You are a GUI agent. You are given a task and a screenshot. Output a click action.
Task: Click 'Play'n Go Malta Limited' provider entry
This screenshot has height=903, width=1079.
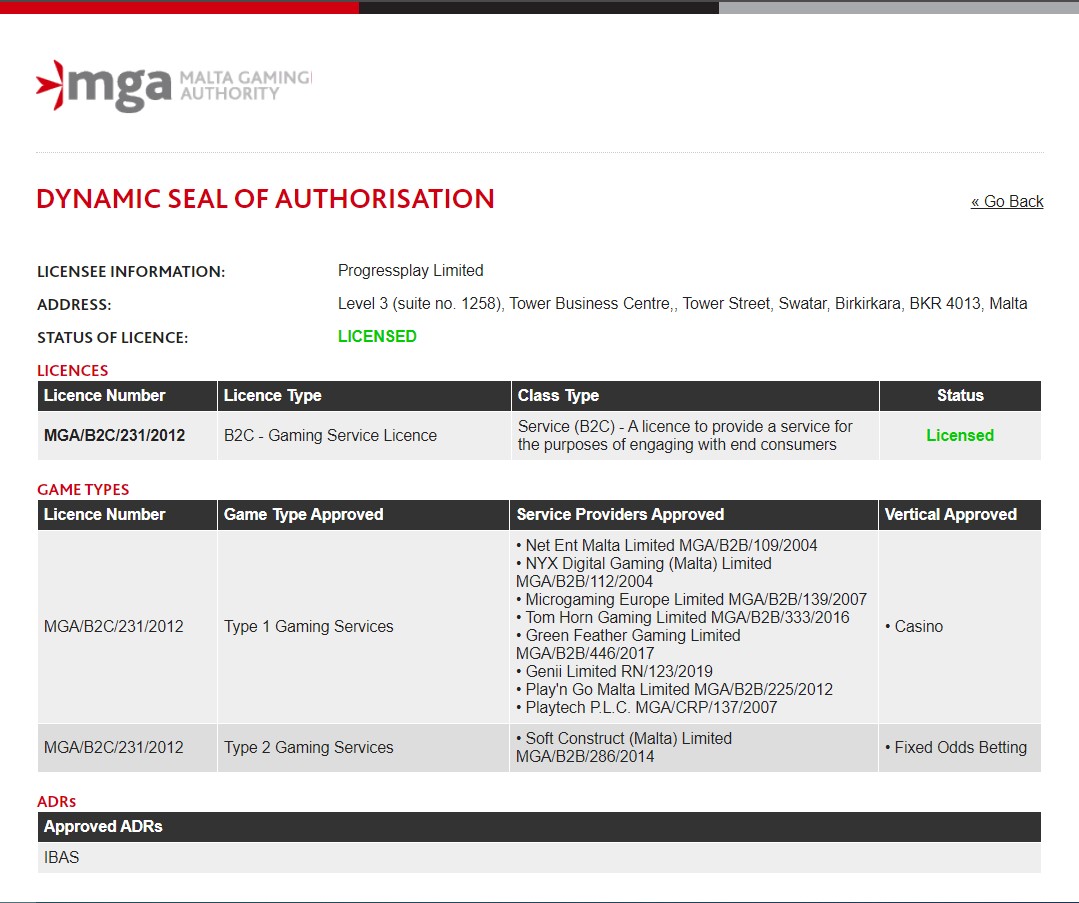click(674, 690)
